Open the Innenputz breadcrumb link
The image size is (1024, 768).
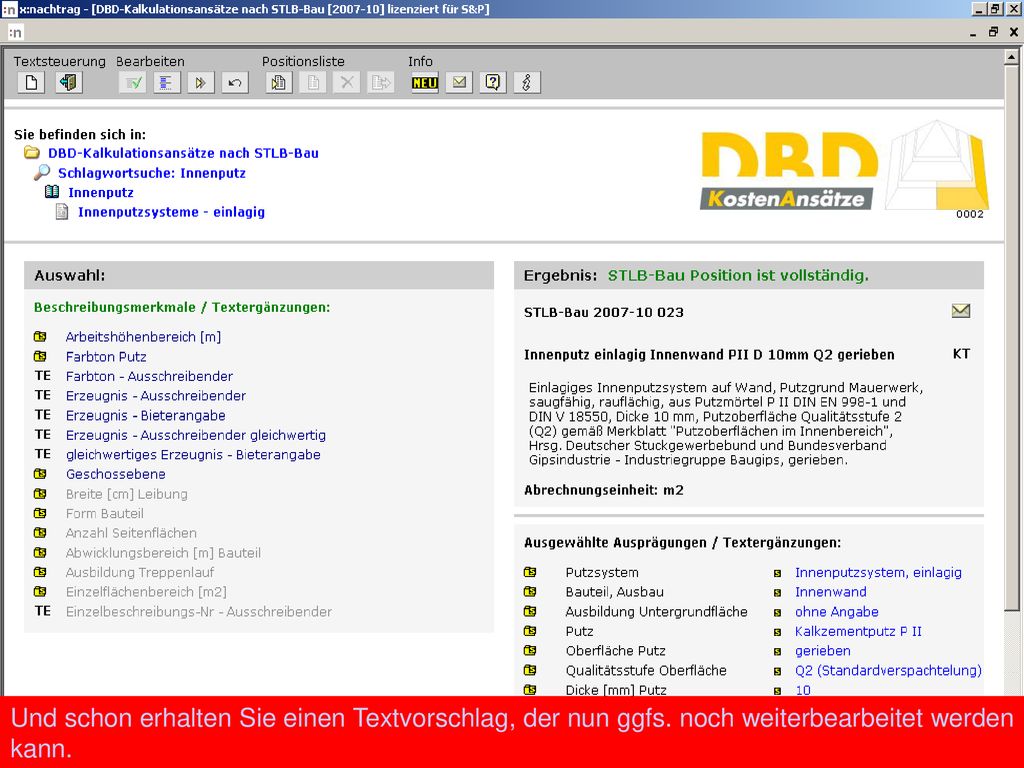pos(101,193)
